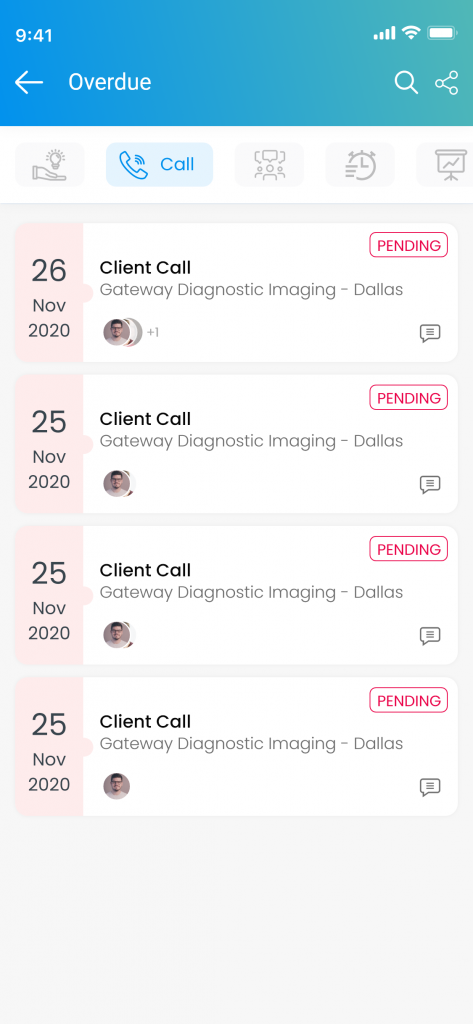The image size is (473, 1024).
Task: Select the lightbulb-in-hand idea filter
Action: pos(50,165)
